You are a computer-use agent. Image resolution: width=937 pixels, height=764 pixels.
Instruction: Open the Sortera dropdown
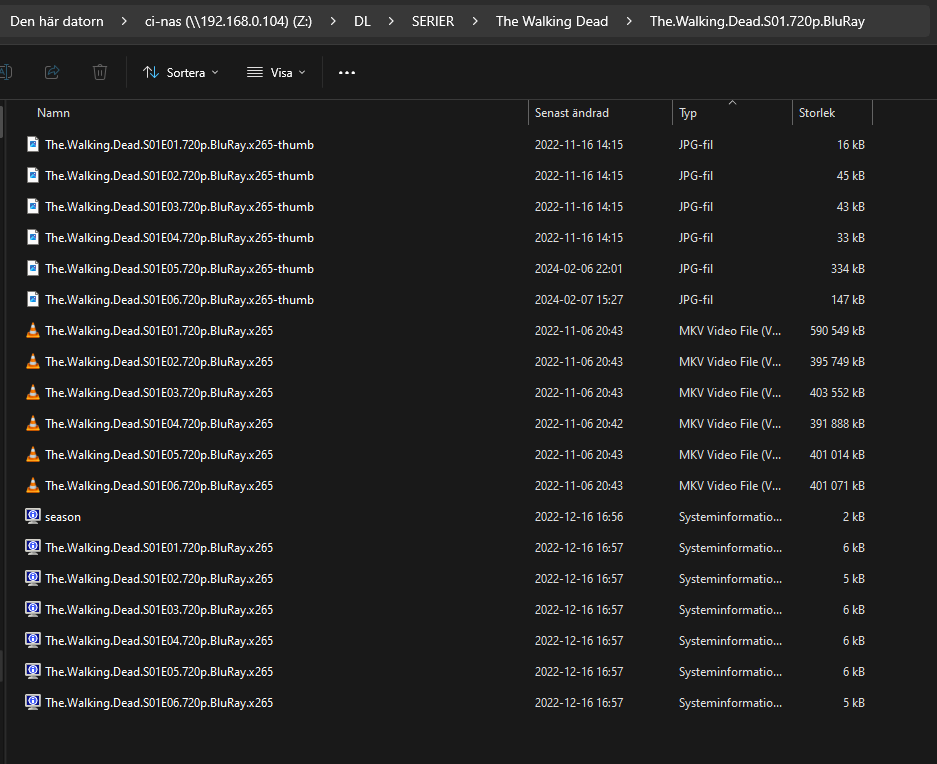coord(180,72)
